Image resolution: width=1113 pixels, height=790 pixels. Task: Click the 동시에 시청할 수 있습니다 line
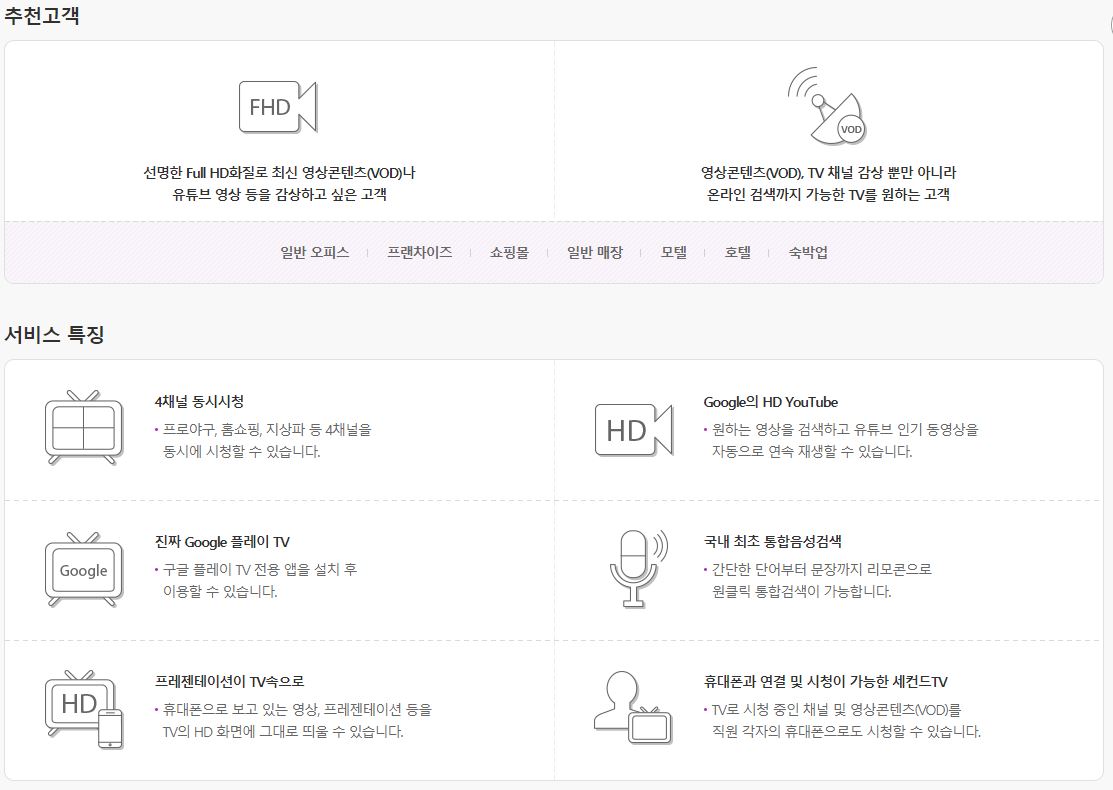coord(241,451)
